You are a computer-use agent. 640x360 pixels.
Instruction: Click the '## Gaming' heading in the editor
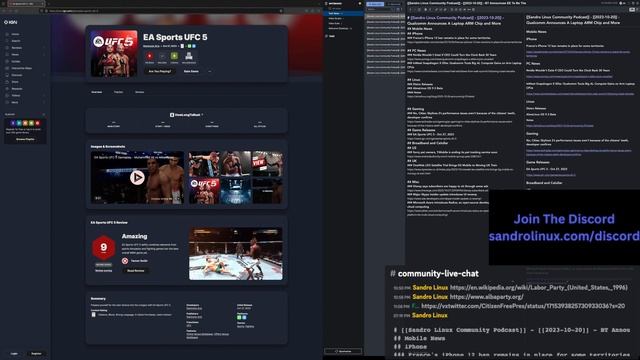click(416, 109)
